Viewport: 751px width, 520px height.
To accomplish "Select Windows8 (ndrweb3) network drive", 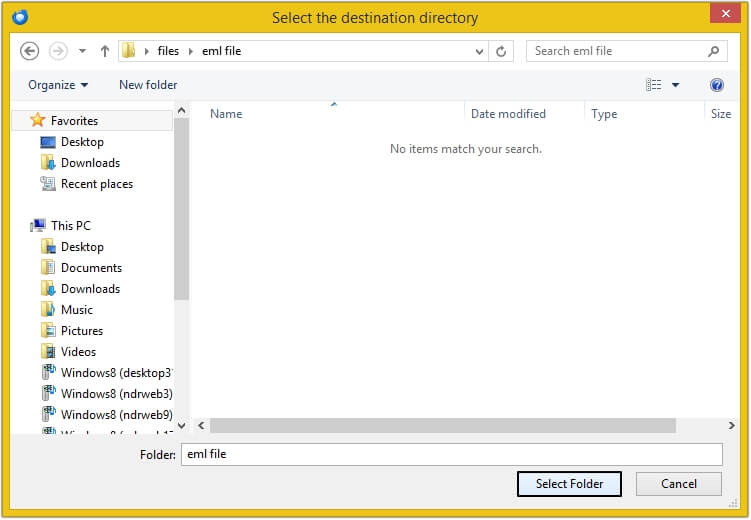I will [x=116, y=394].
